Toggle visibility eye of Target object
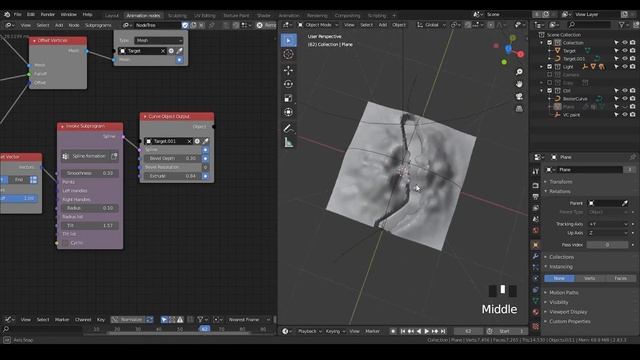The height and width of the screenshot is (360, 640). [624, 51]
